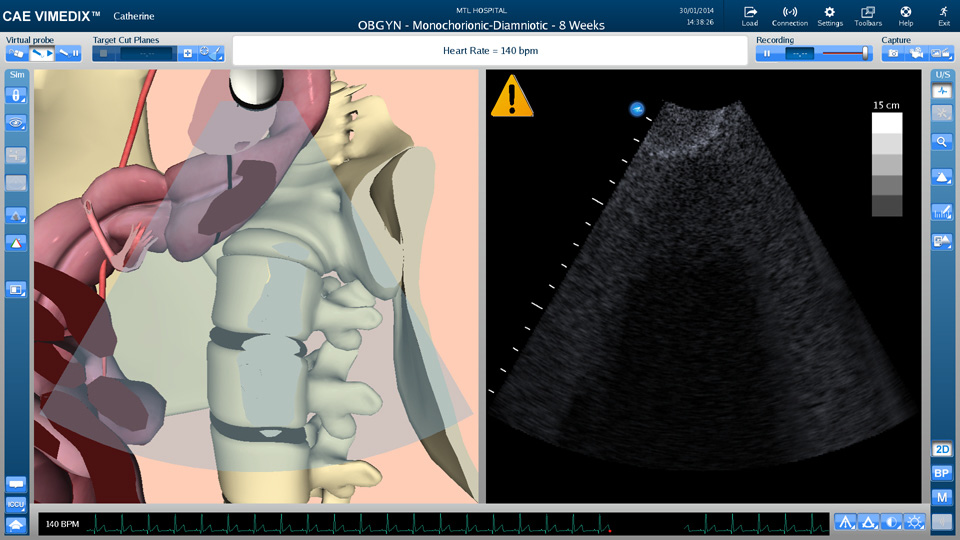Switch to 2D imaging mode
960x540 pixels.
point(942,449)
